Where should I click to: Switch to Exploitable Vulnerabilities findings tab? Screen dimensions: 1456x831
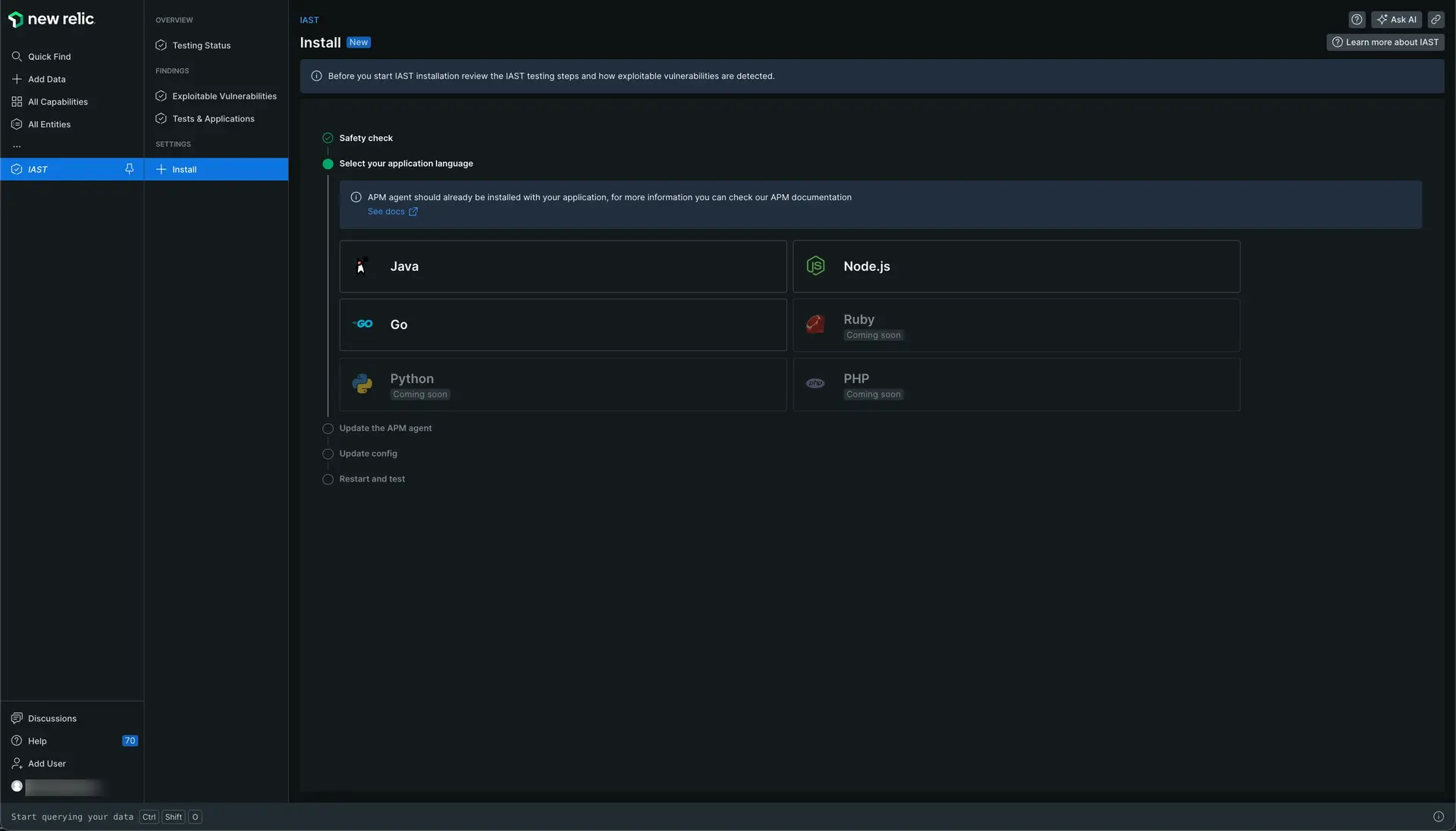coord(224,96)
